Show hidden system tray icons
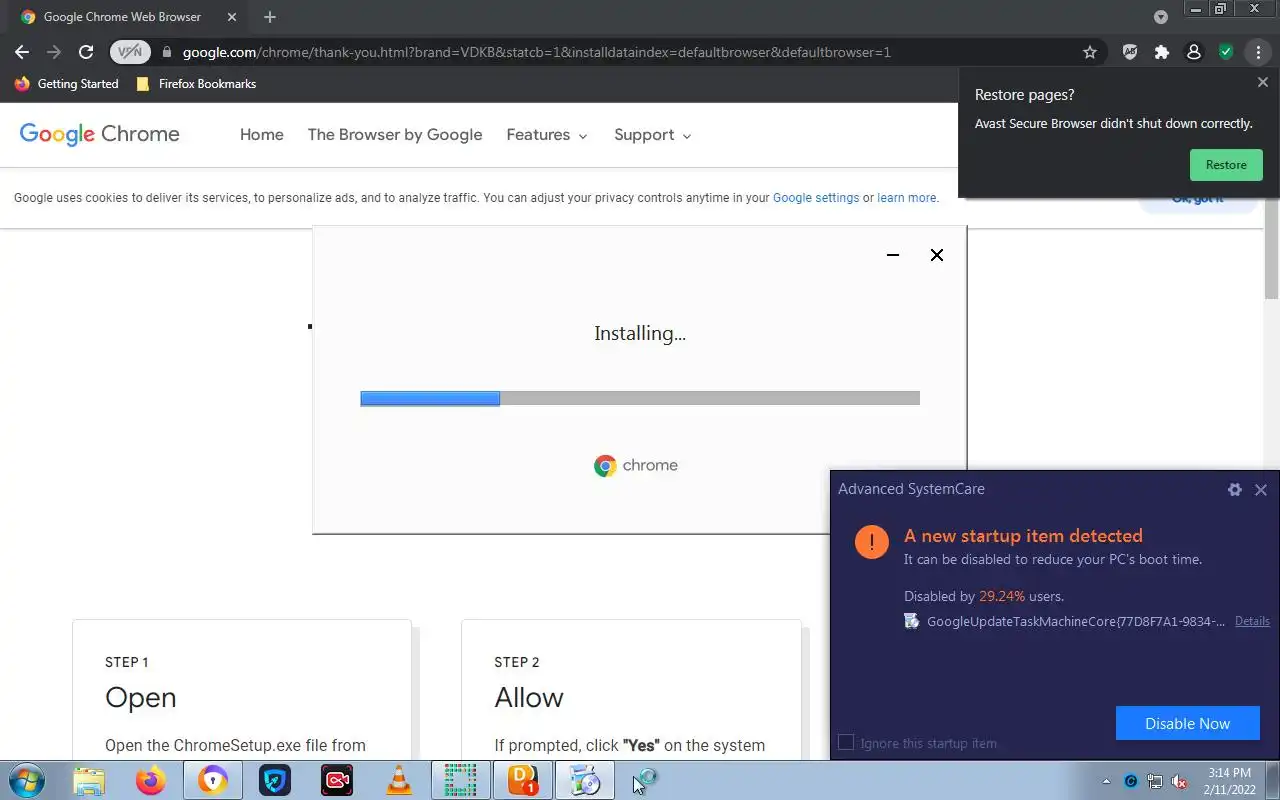Viewport: 1280px width, 800px height. (x=1106, y=781)
